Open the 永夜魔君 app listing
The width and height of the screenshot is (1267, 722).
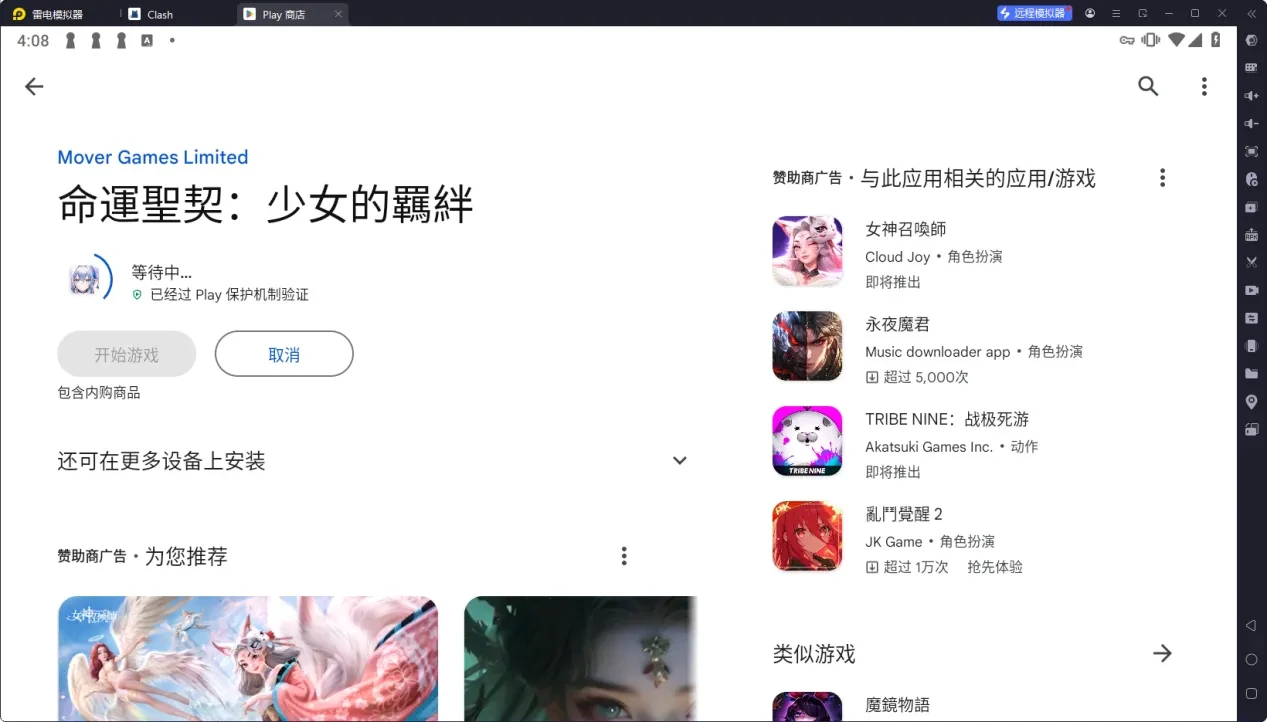click(970, 350)
